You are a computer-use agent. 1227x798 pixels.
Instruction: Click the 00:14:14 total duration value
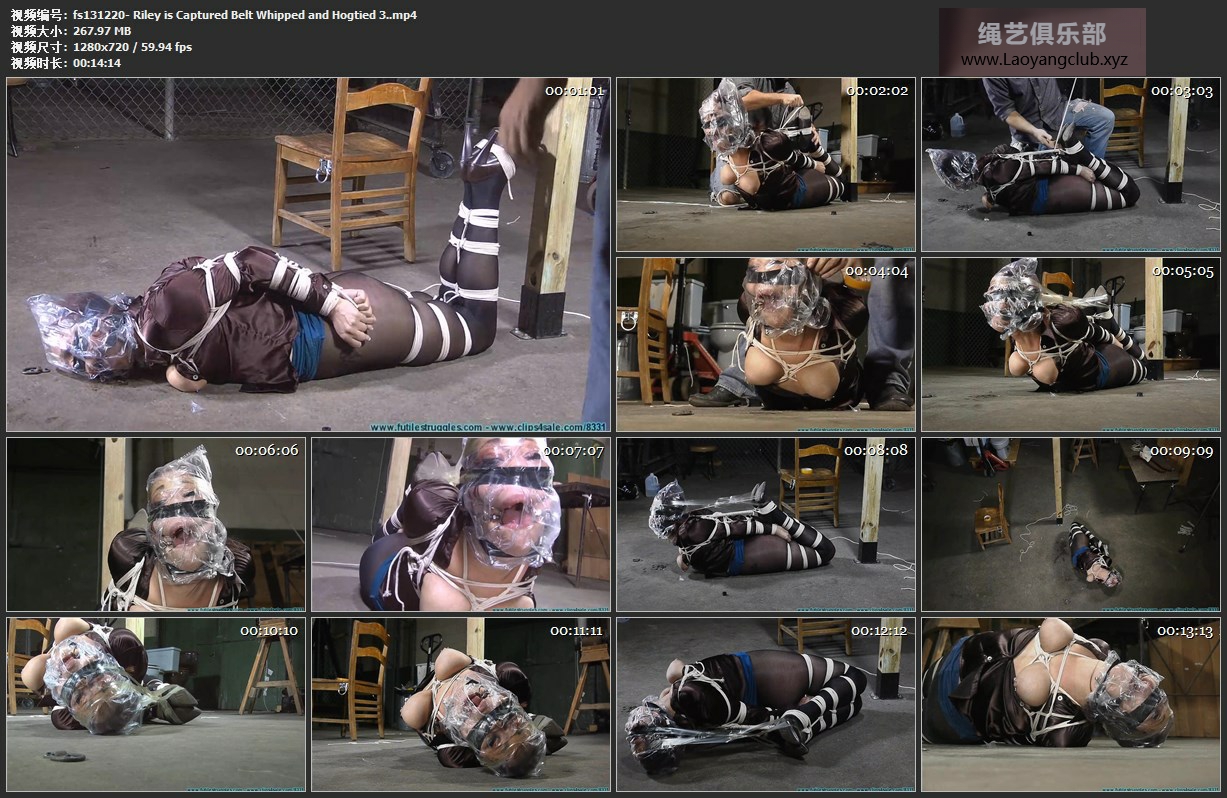(x=97, y=63)
